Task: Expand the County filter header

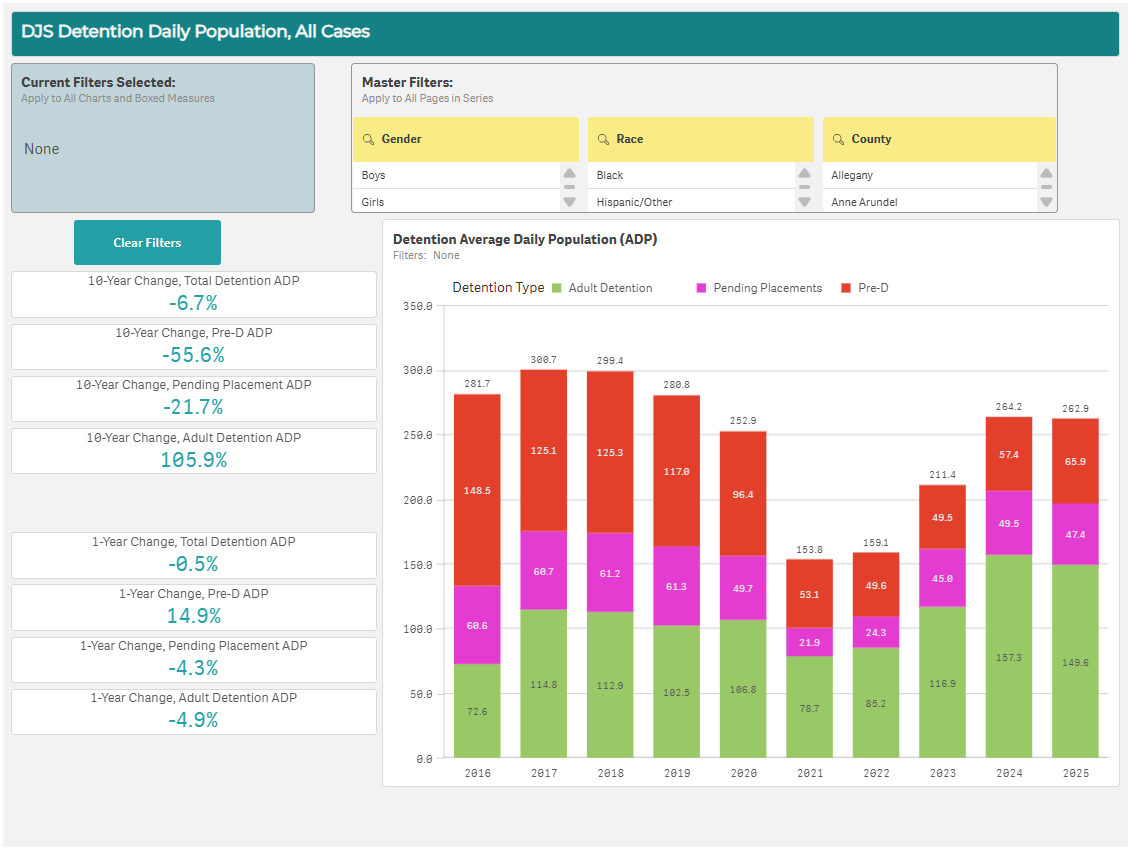Action: click(939, 139)
